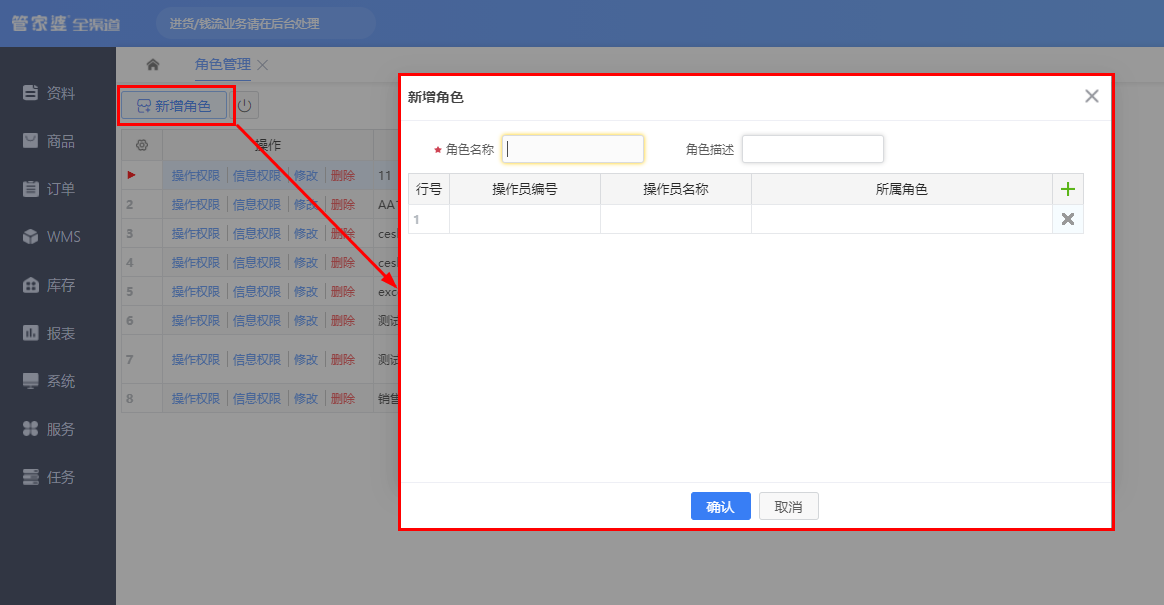Close the 角色管理 tab
This screenshot has height=605, width=1164.
coord(262,65)
